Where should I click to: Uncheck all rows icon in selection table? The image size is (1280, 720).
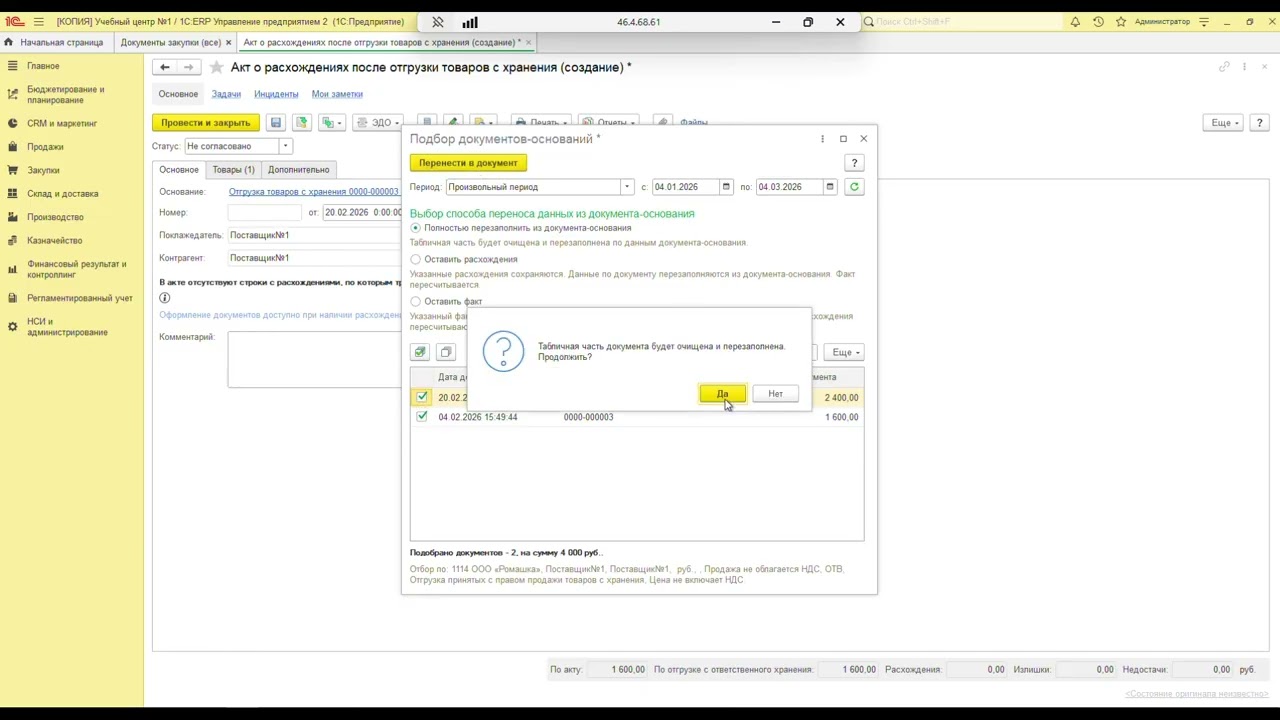point(446,352)
